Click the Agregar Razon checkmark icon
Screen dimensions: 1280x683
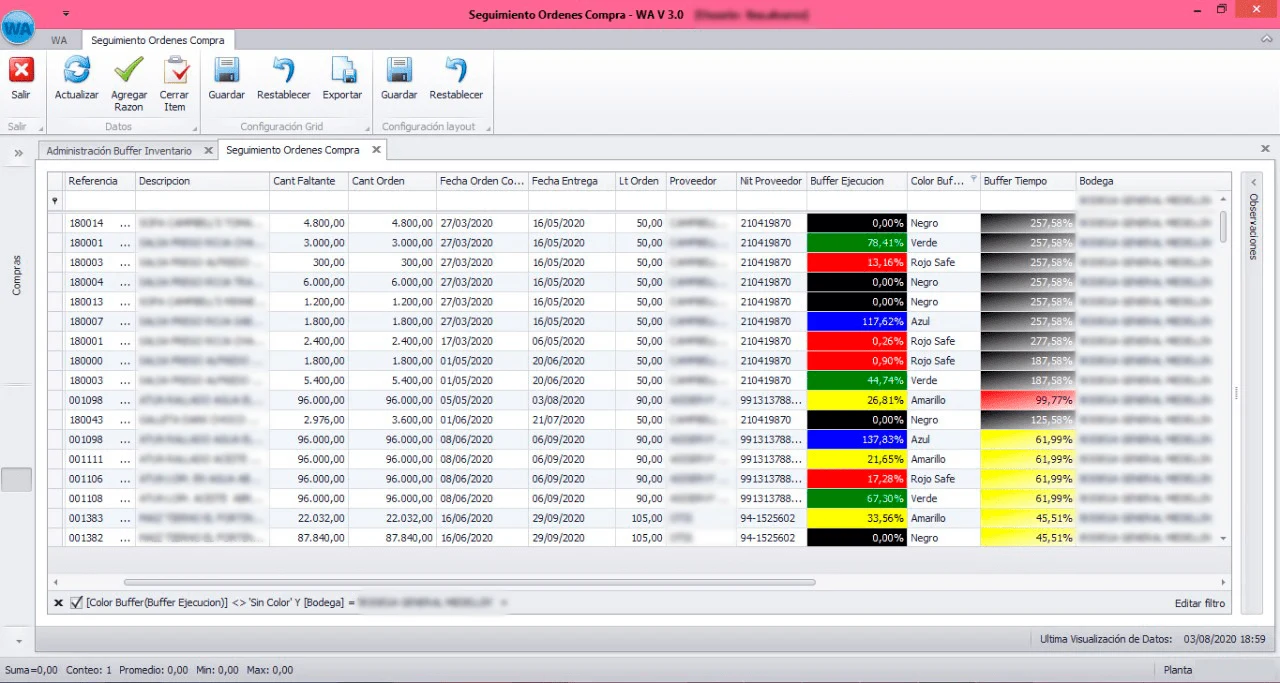[129, 71]
